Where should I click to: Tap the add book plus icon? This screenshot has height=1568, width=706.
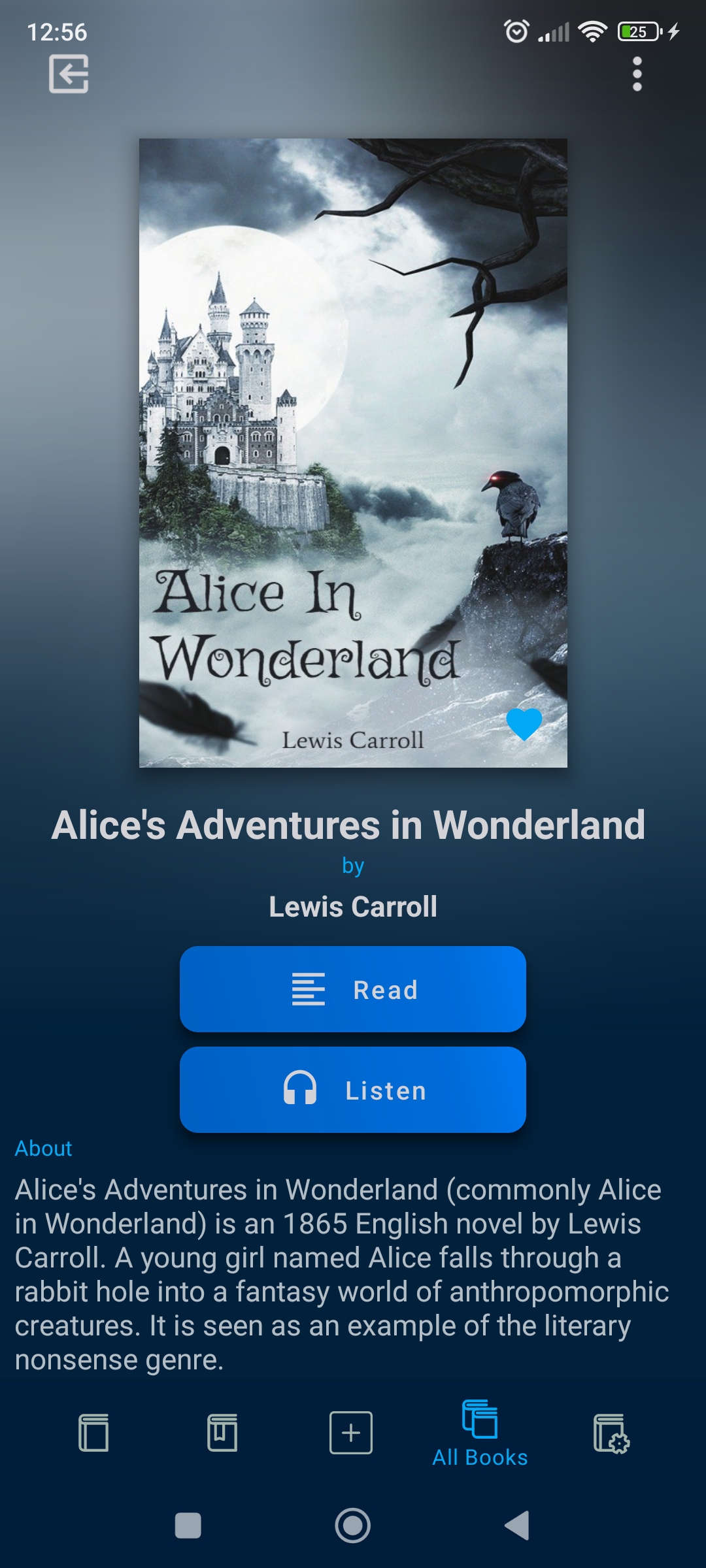click(x=351, y=1433)
